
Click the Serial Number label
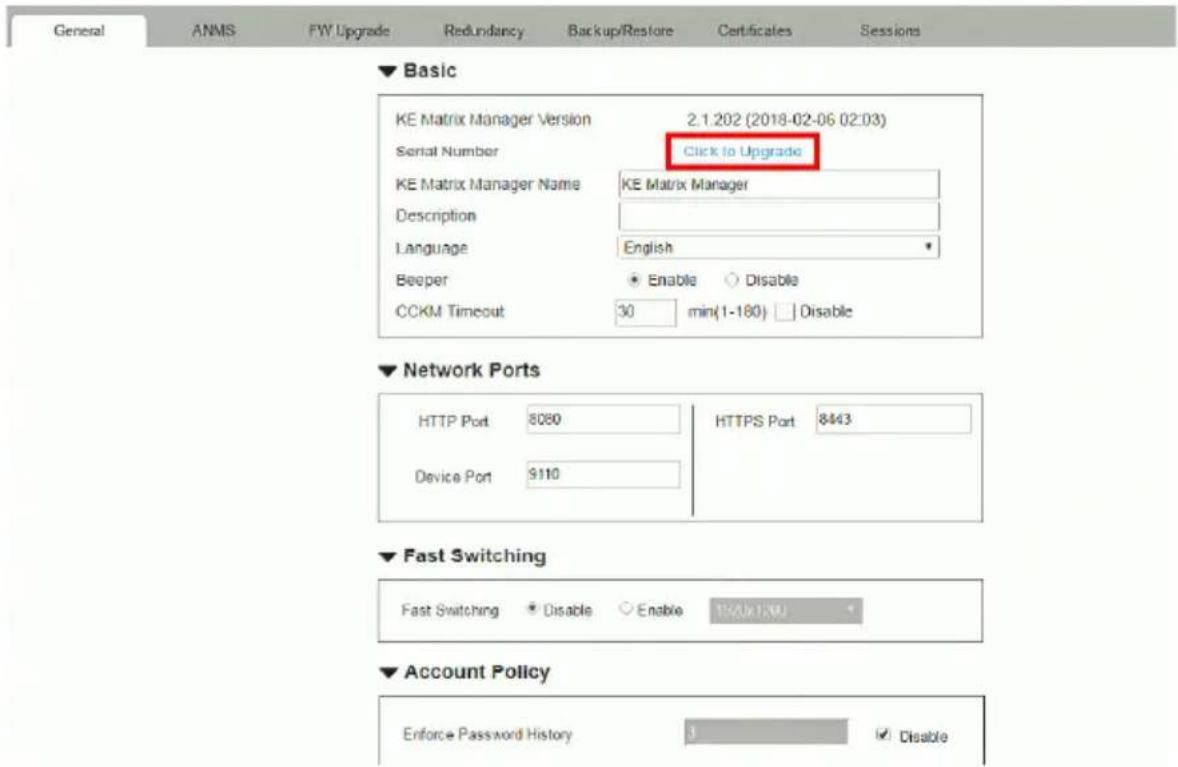pyautogui.click(x=447, y=152)
